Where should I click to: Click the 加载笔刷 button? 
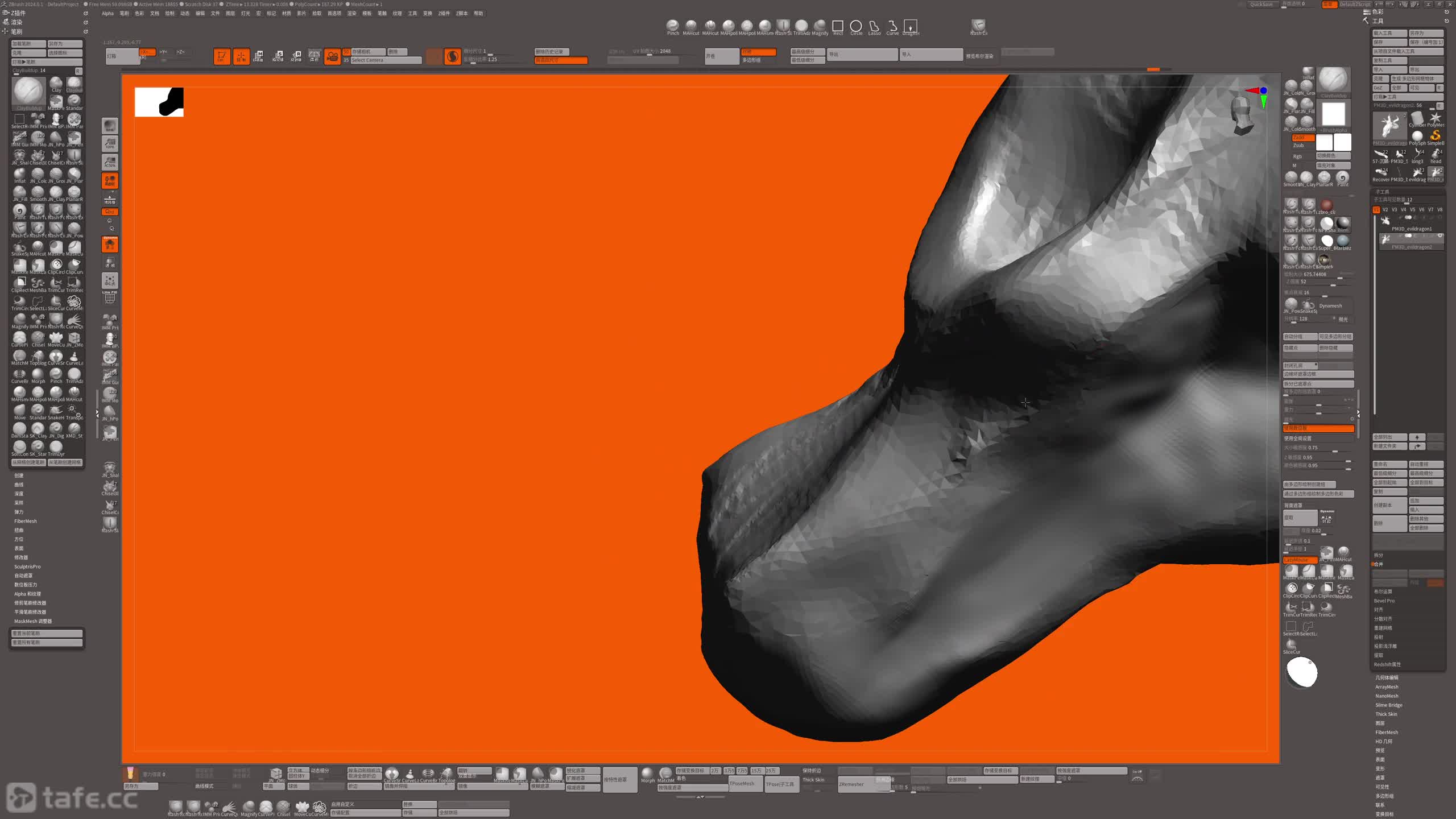click(28, 44)
